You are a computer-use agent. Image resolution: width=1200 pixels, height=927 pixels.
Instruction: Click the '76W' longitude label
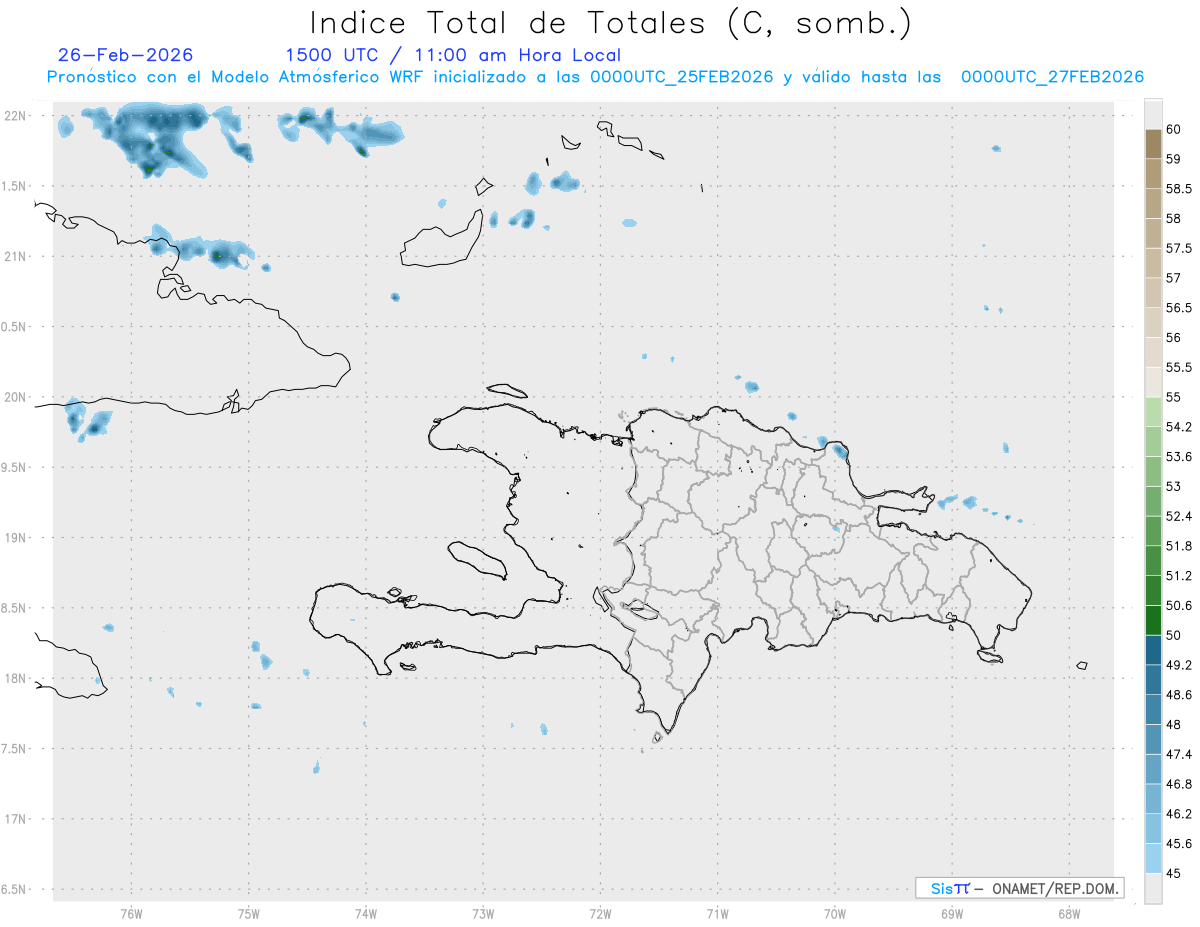coord(131,914)
